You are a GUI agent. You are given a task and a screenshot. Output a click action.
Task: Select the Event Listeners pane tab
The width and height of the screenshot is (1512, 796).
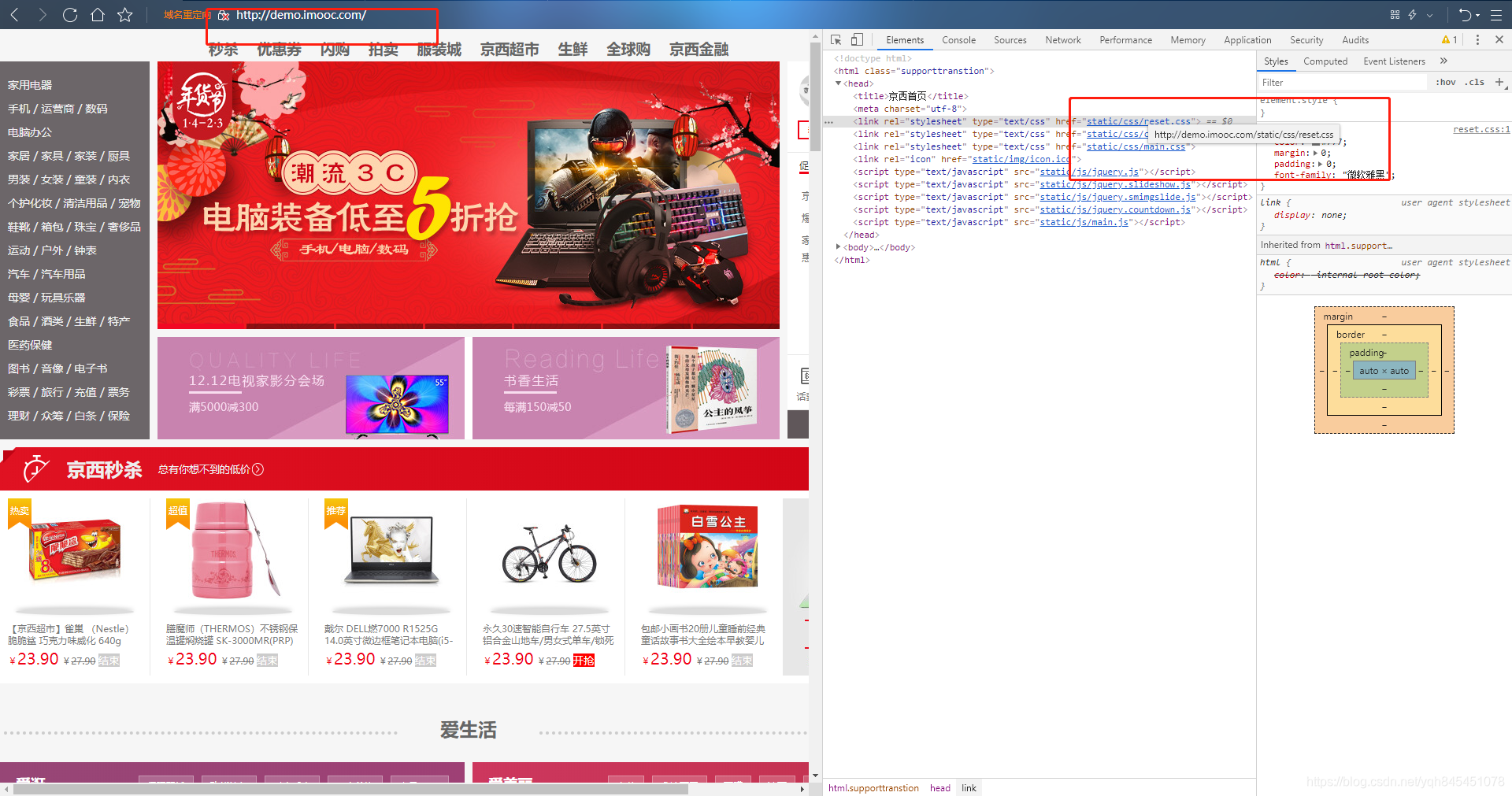coord(1394,61)
